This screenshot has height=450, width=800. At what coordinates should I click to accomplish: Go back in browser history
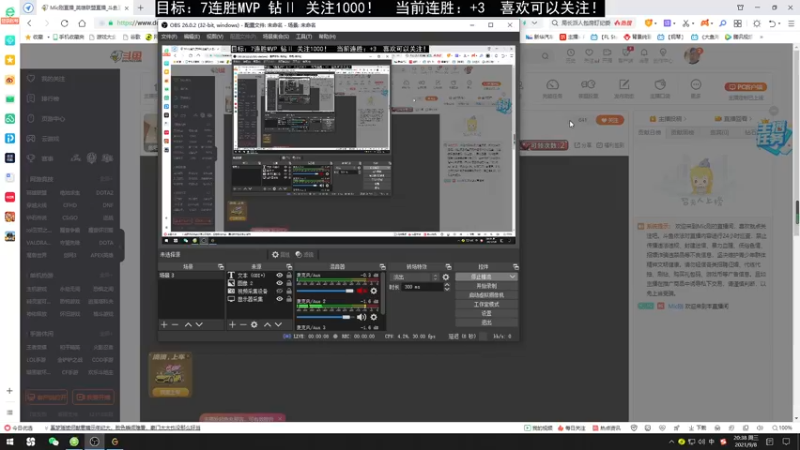tap(30, 23)
